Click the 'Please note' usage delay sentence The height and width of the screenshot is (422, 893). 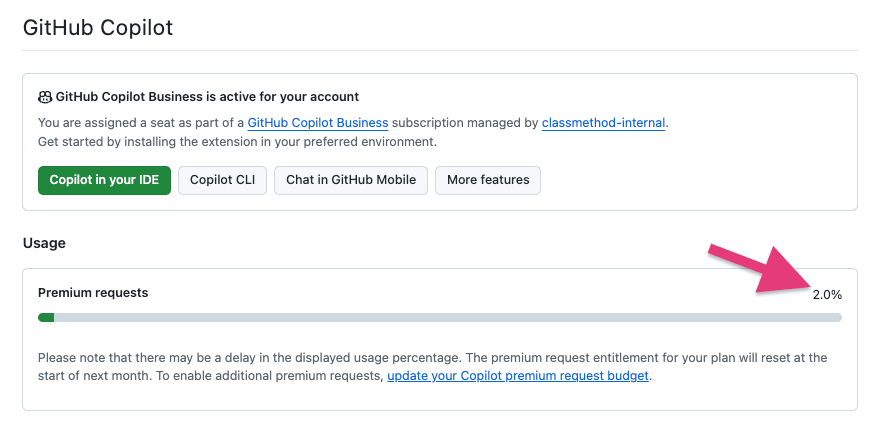[x=250, y=357]
